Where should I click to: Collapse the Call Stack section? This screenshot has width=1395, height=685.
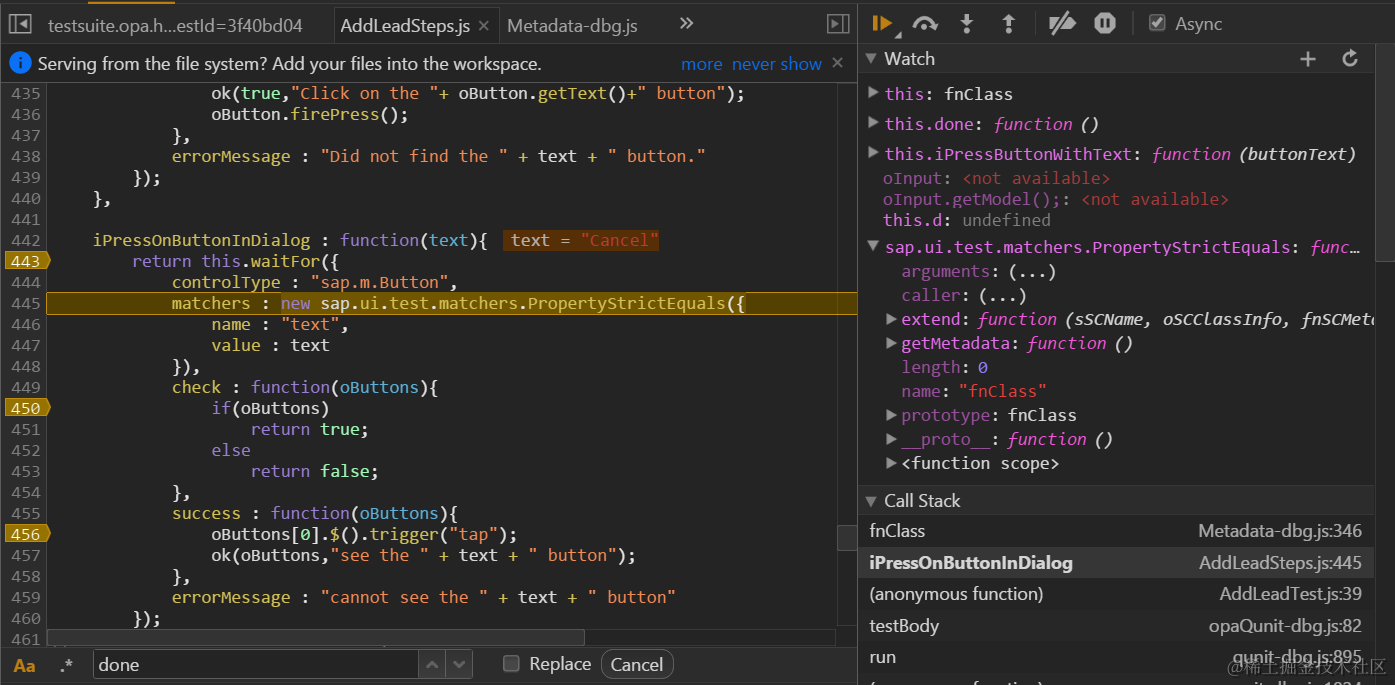pyautogui.click(x=871, y=501)
